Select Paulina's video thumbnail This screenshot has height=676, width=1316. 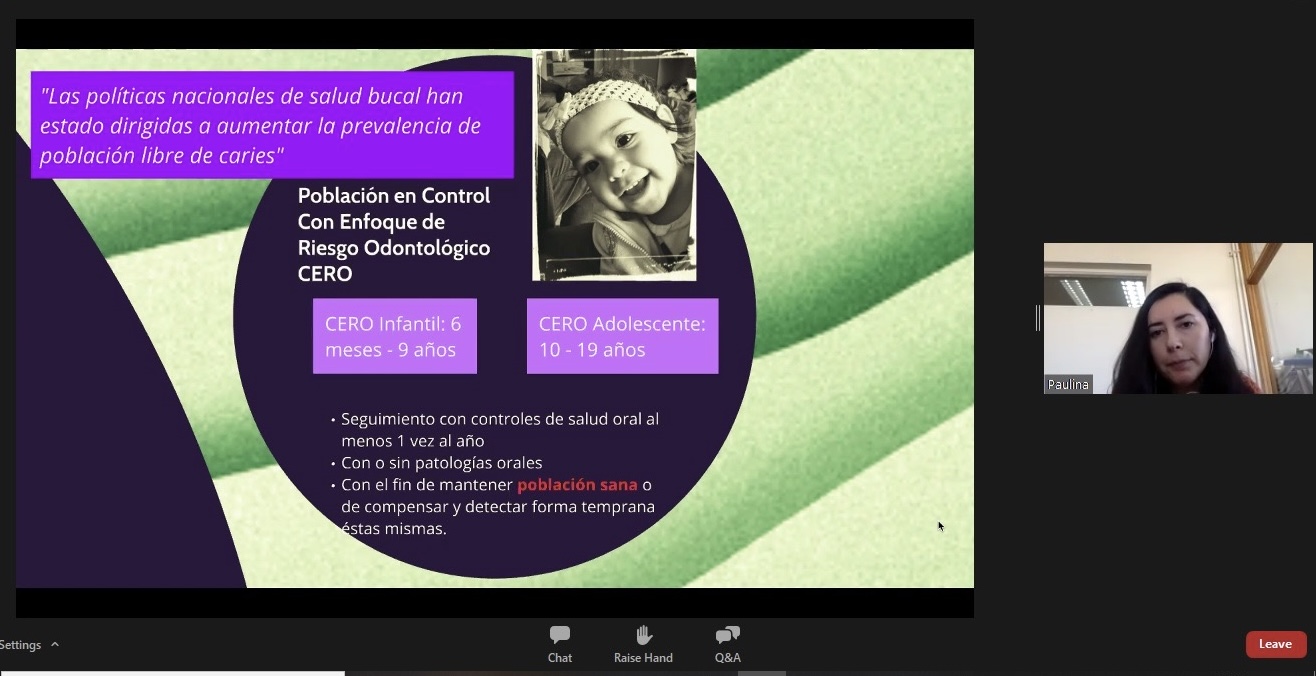coord(1177,317)
